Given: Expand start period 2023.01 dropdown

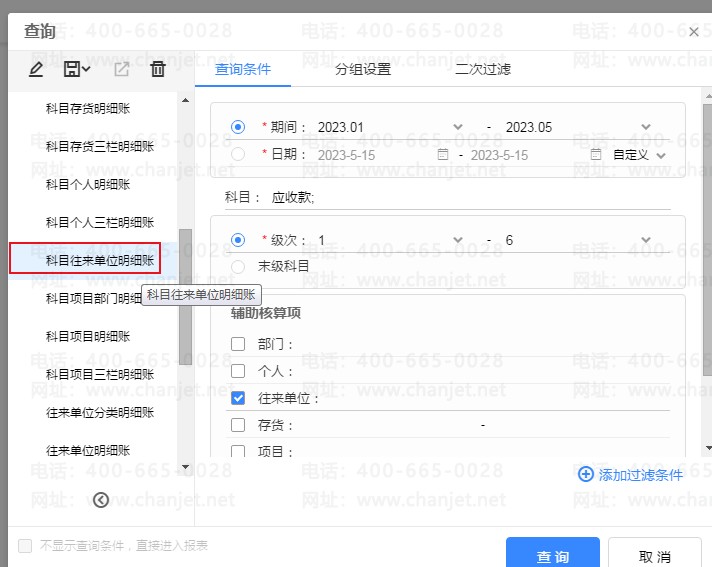Looking at the screenshot, I should point(458,127).
